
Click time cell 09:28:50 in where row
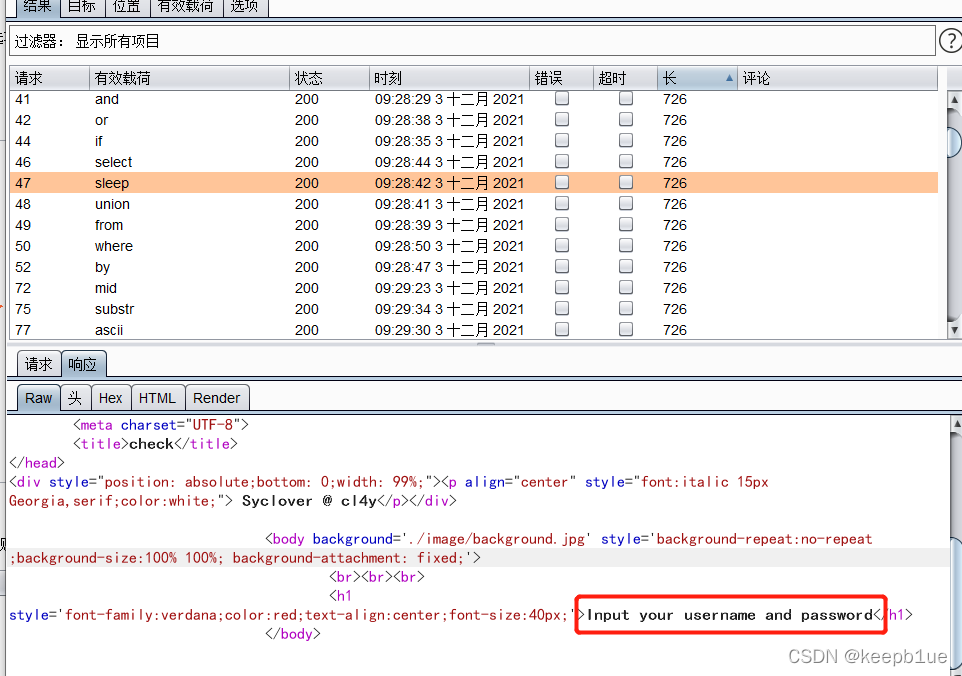(x=449, y=246)
